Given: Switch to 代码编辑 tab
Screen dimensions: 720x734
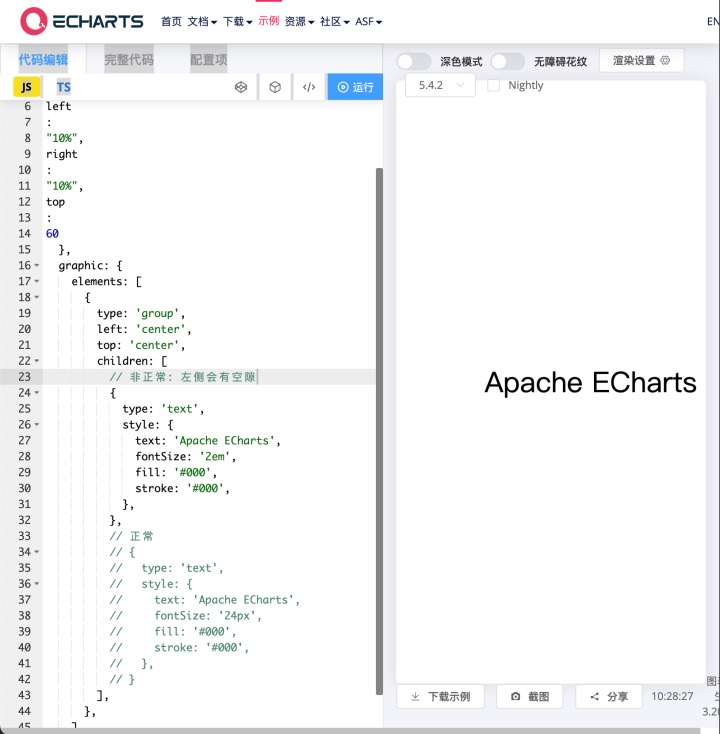Looking at the screenshot, I should [43, 59].
